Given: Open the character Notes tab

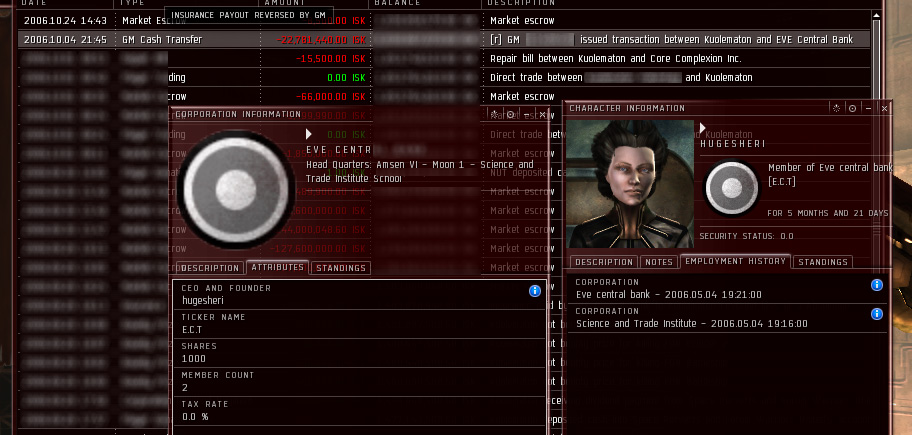Looking at the screenshot, I should (x=659, y=262).
